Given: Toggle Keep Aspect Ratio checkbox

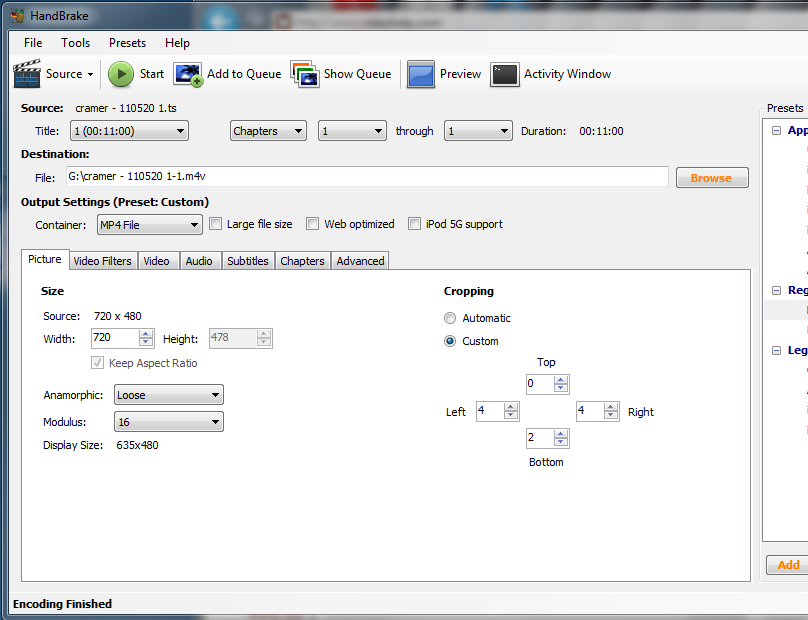Looking at the screenshot, I should (97, 363).
